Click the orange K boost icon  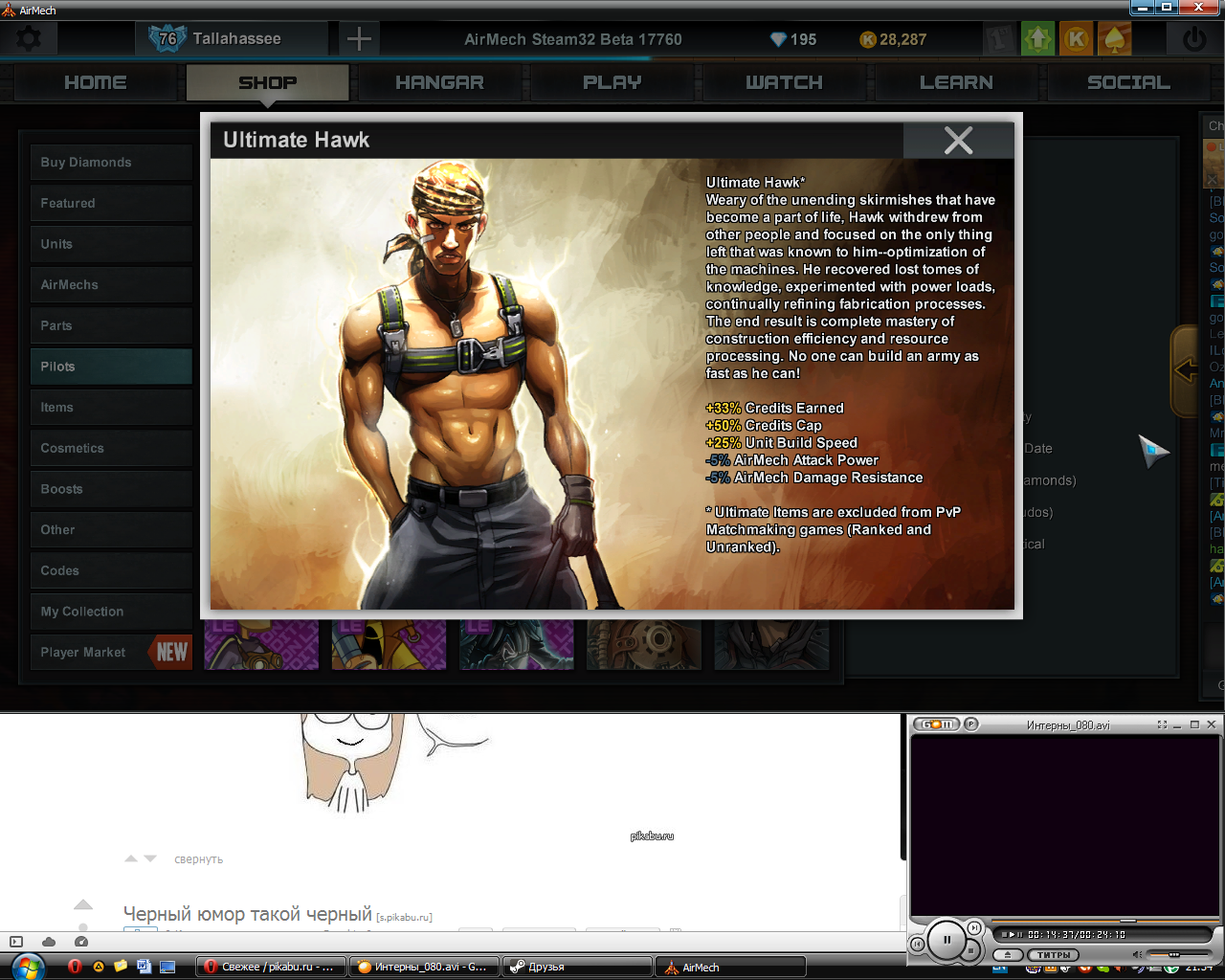[1077, 39]
